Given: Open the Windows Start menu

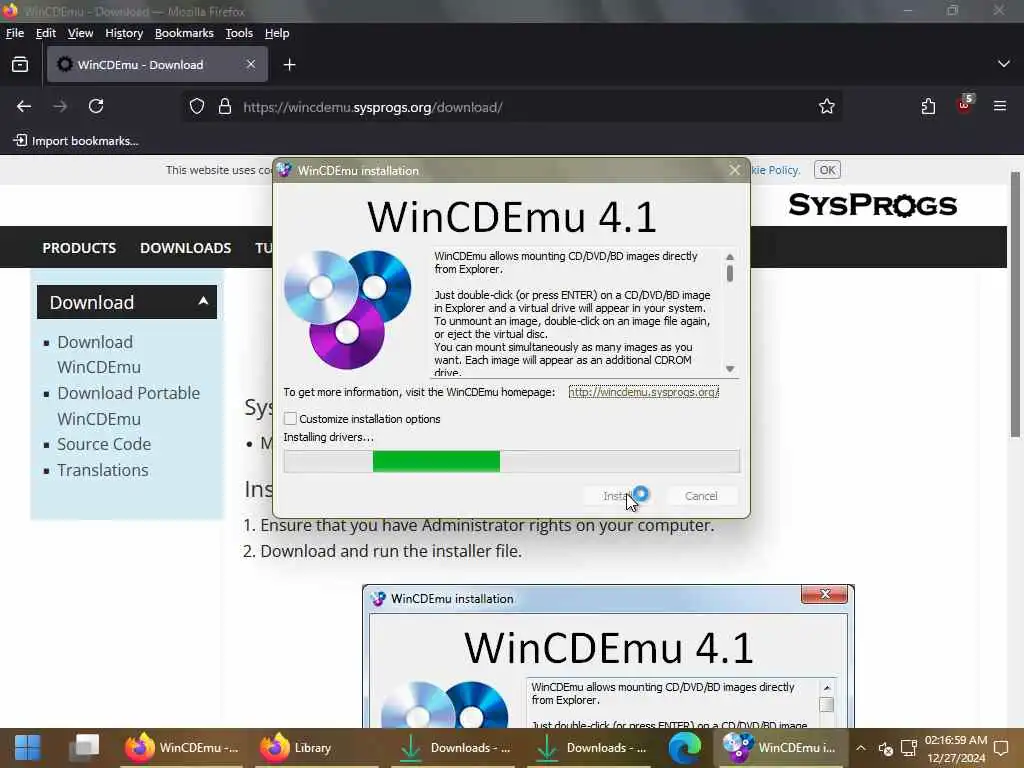Looking at the screenshot, I should pyautogui.click(x=27, y=748).
